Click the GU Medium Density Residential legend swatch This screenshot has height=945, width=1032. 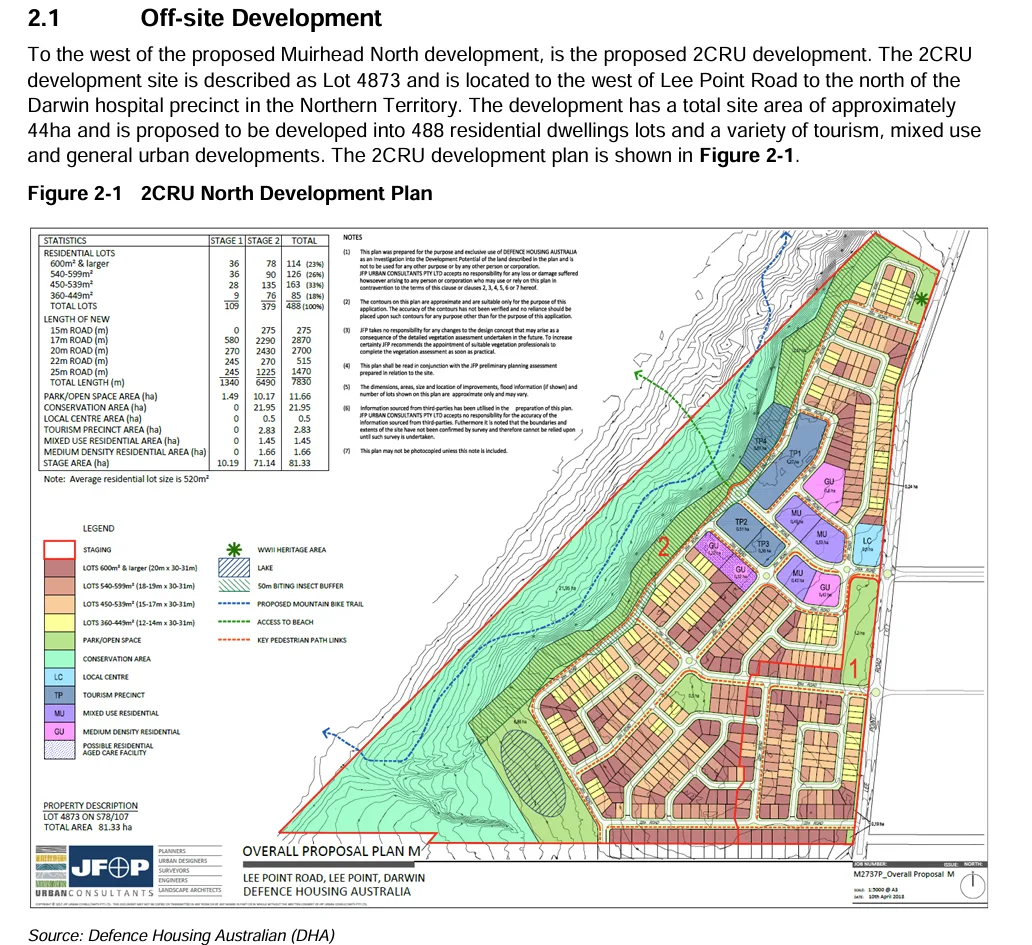[x=59, y=731]
